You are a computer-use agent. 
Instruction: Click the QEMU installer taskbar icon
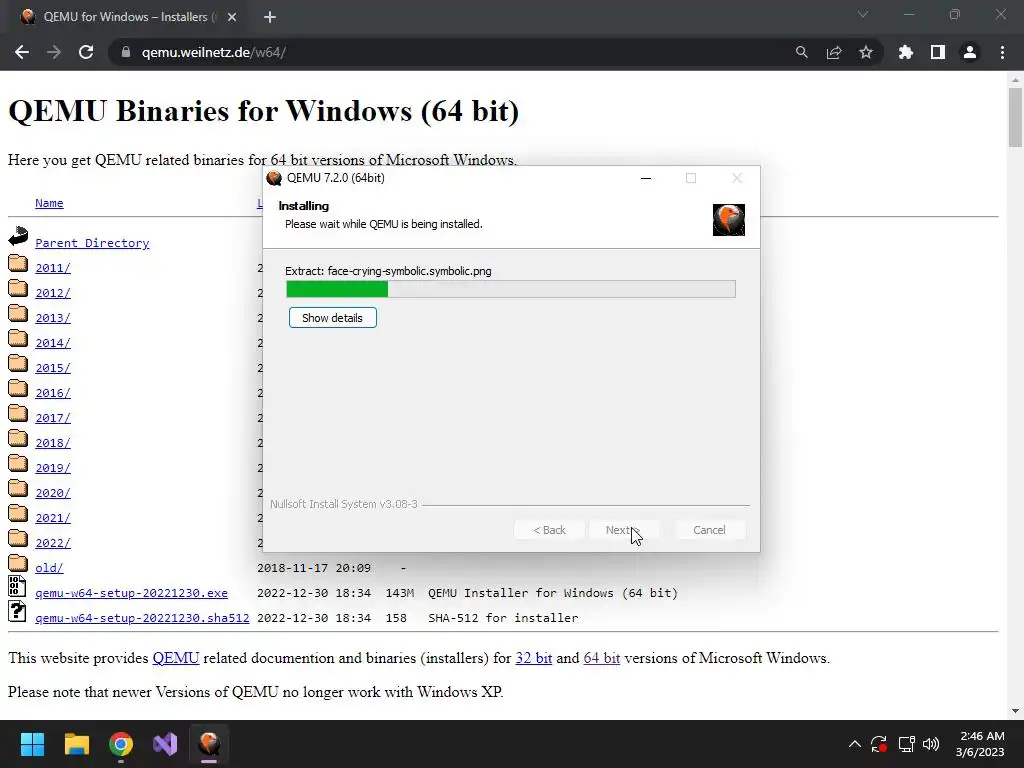pos(209,744)
